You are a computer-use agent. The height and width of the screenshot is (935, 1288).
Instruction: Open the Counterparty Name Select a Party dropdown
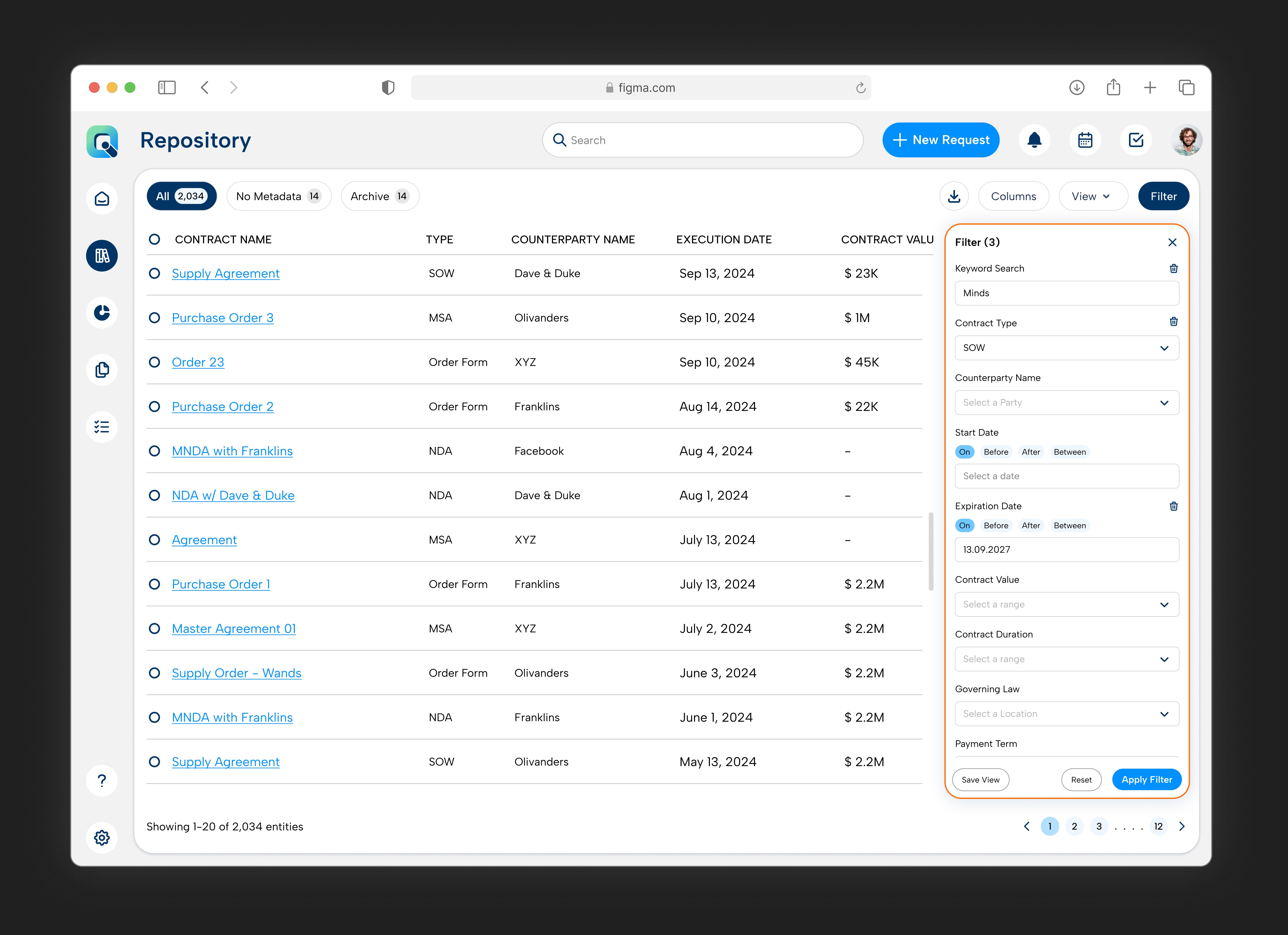point(1066,402)
